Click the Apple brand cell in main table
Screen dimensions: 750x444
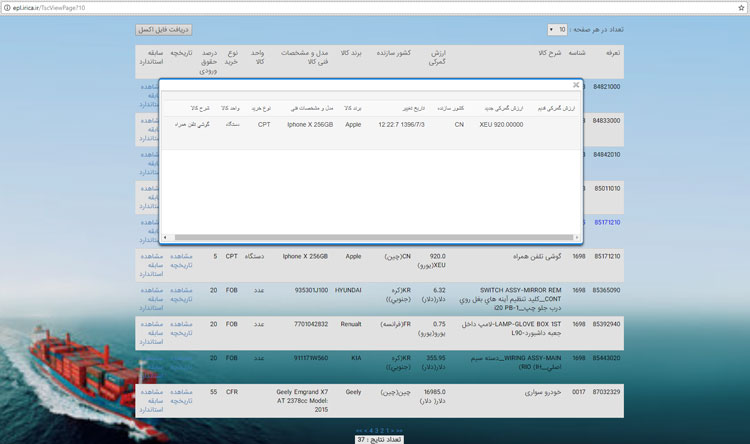pyautogui.click(x=352, y=256)
